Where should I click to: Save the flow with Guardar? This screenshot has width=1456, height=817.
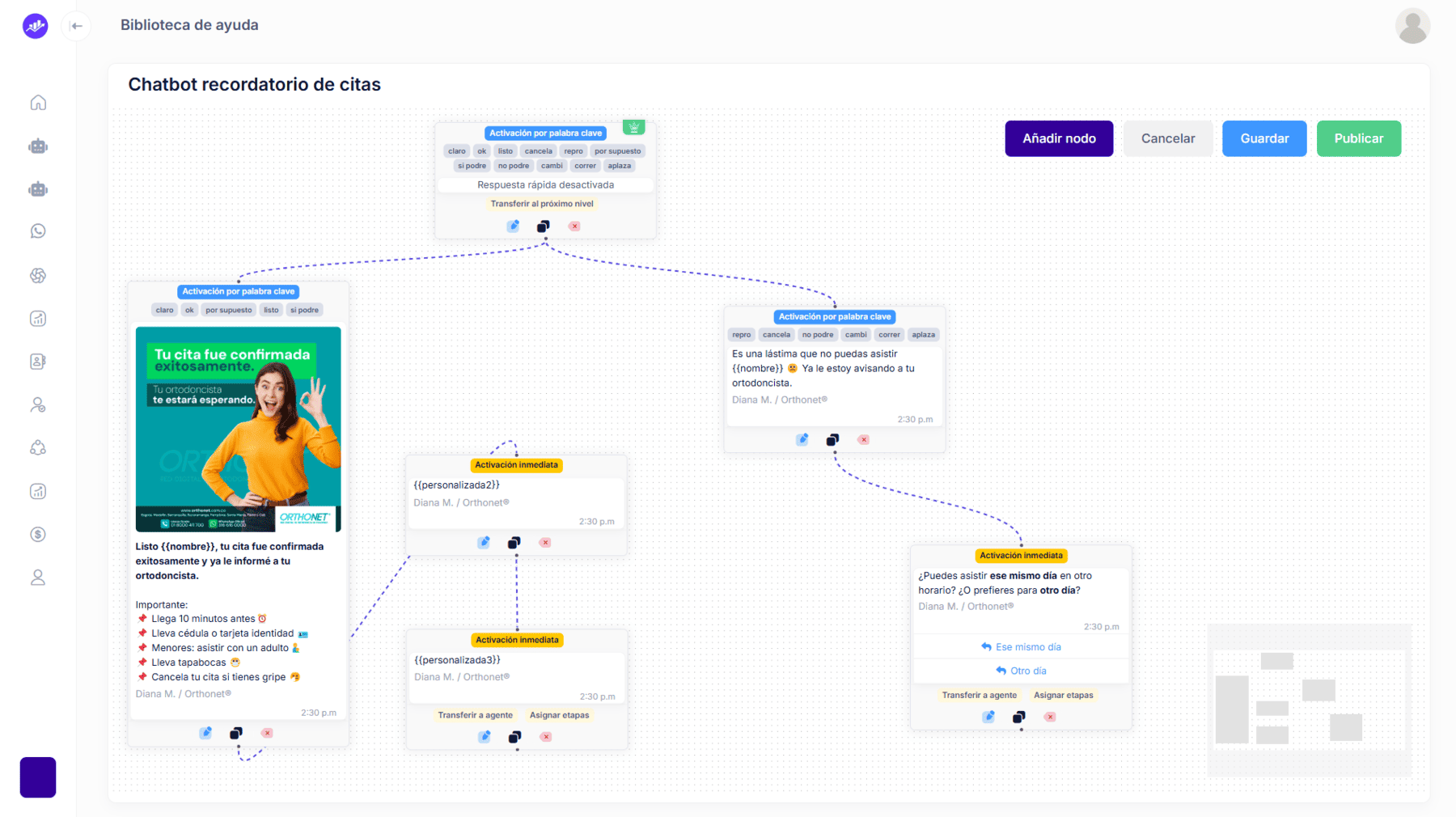pyautogui.click(x=1263, y=138)
